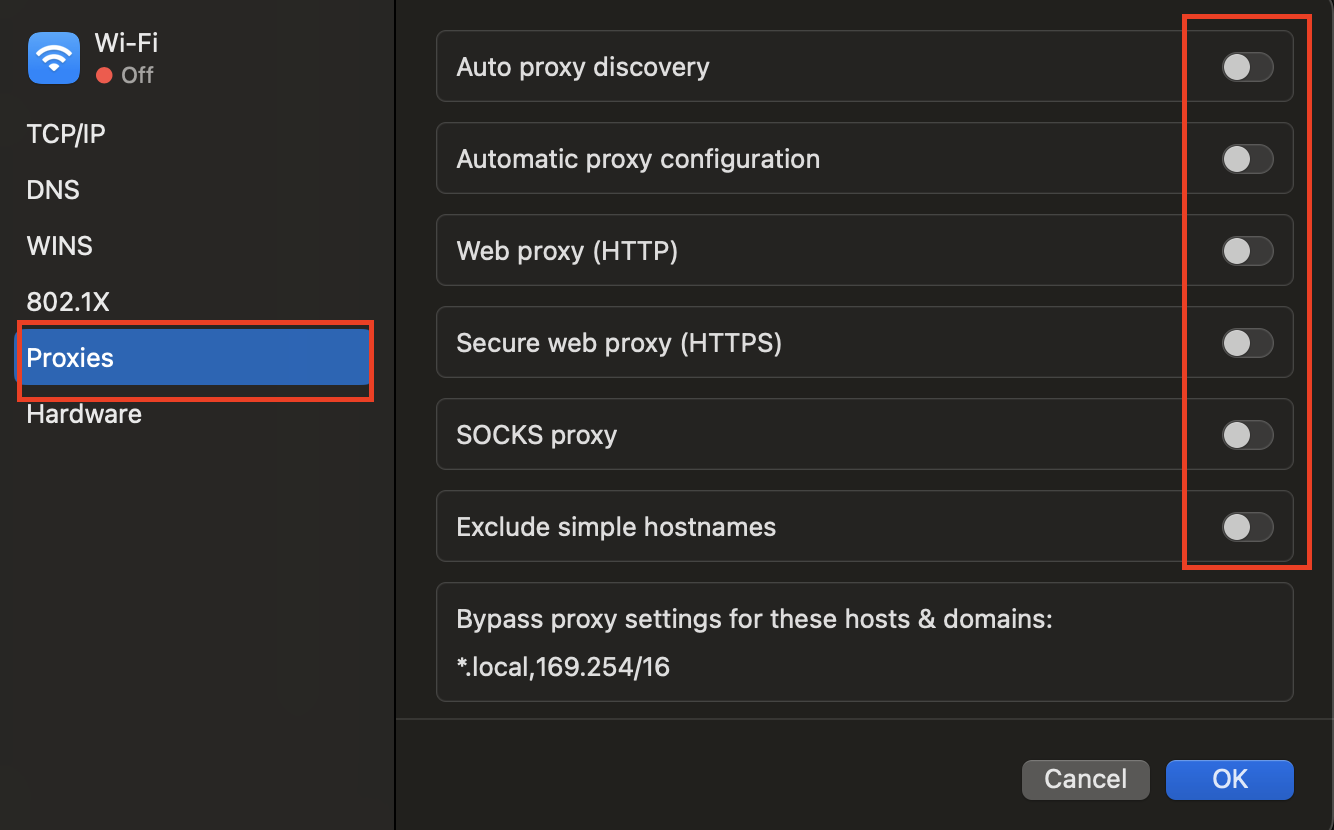1334x830 pixels.
Task: Select the Hardware sidebar entry
Action: (84, 413)
